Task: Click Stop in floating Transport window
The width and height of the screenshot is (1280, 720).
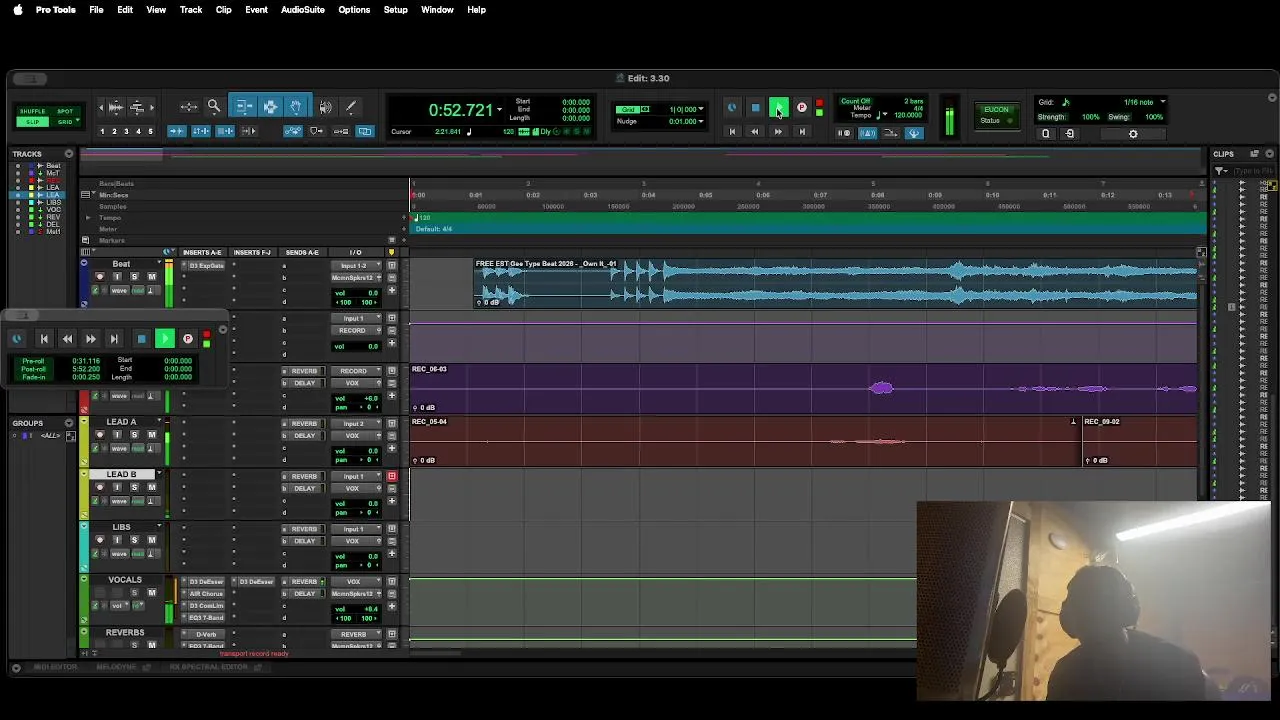Action: pyautogui.click(x=141, y=339)
